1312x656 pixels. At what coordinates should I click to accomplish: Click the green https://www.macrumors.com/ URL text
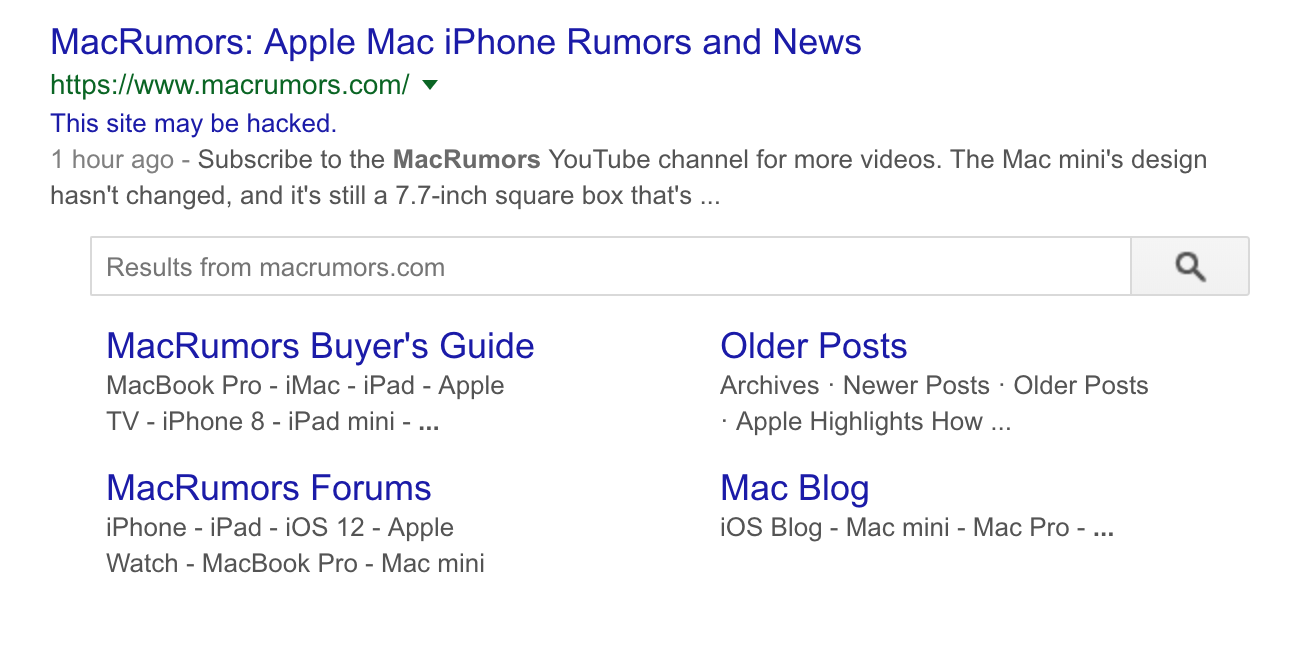tap(229, 86)
